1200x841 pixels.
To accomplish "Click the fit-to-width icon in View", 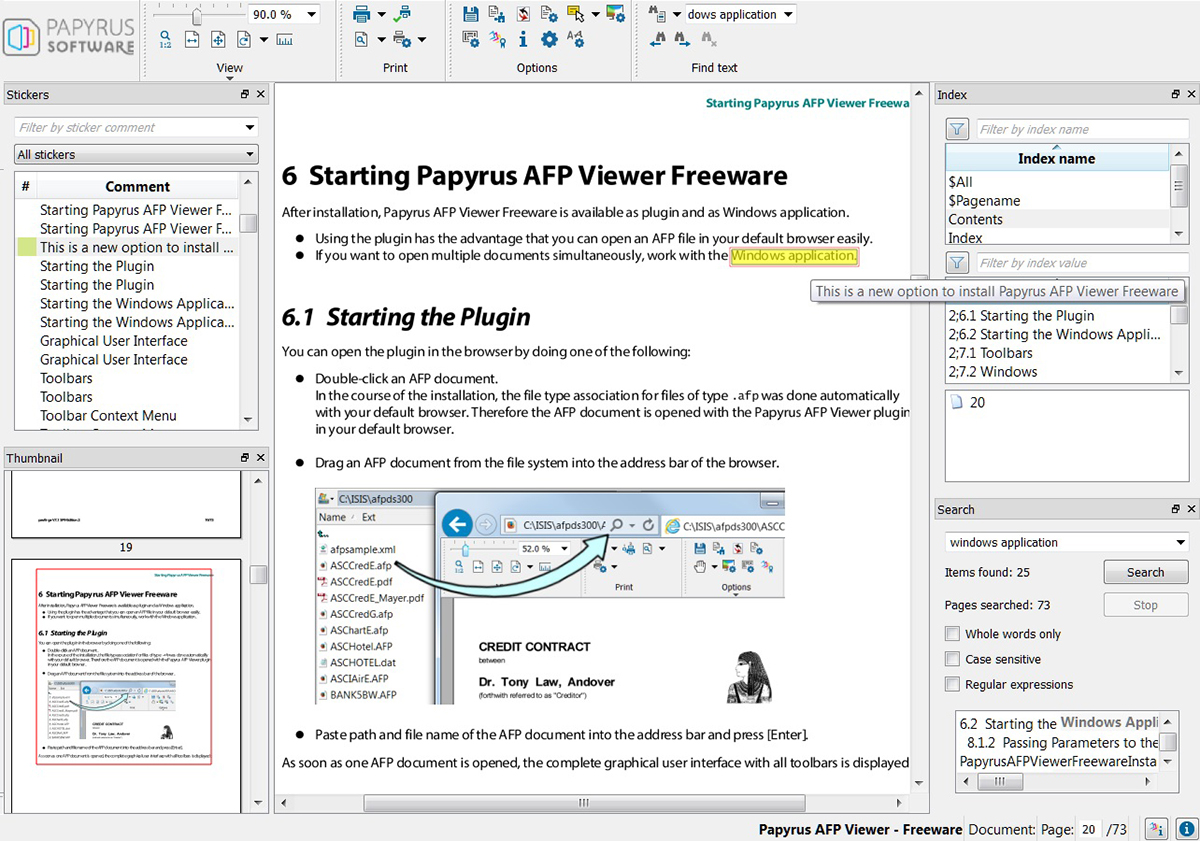I will coord(192,40).
